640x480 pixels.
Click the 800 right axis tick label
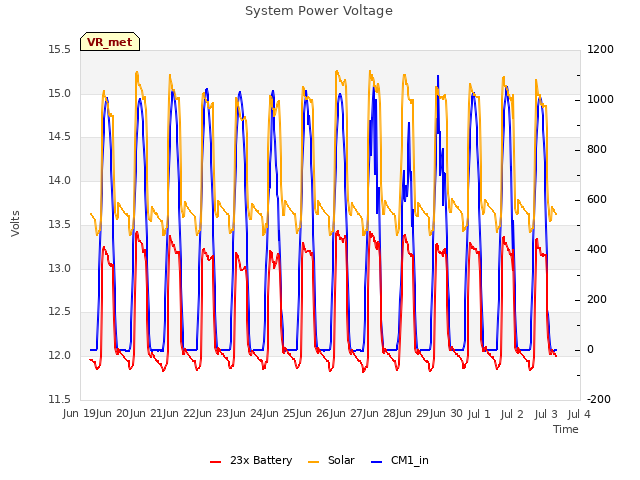point(597,149)
